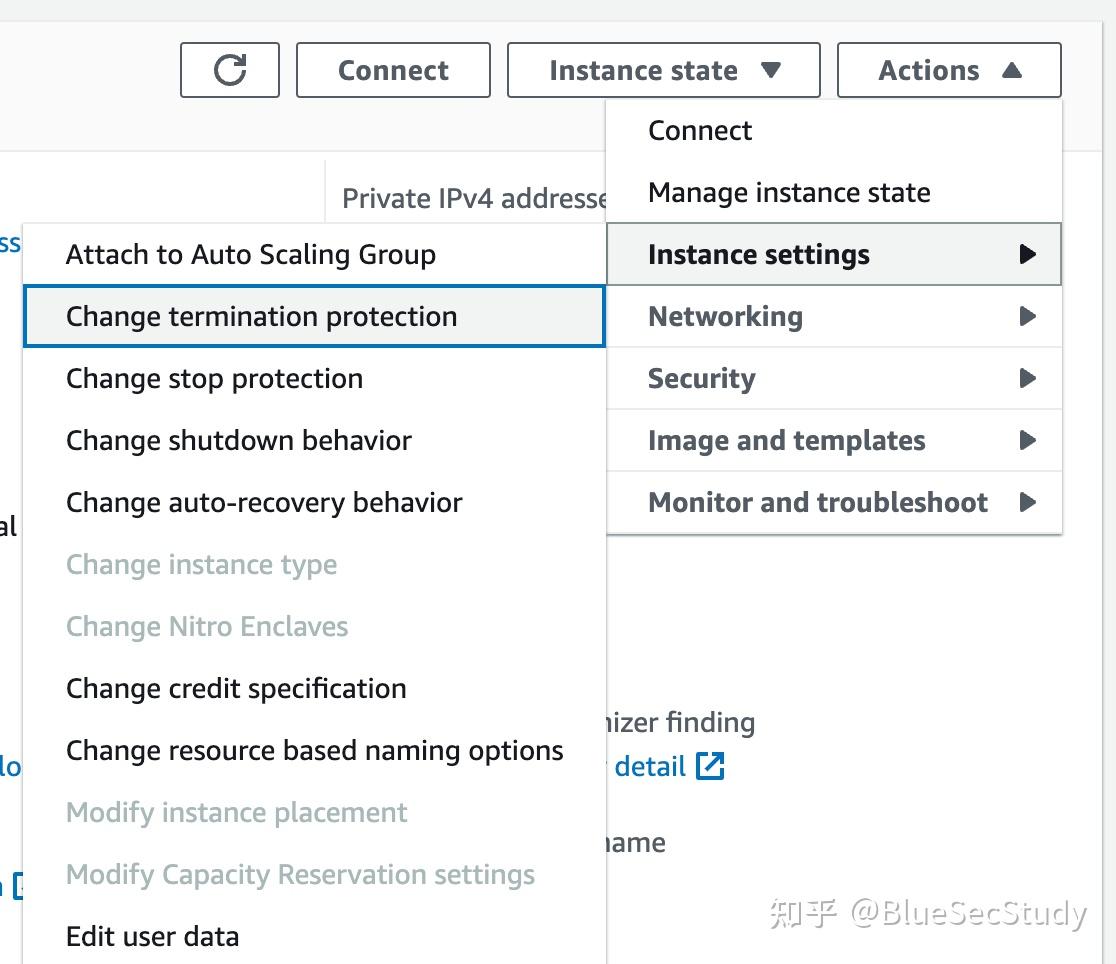Viewport: 1116px width, 964px height.
Task: Click the Connect button in toolbar
Action: pyautogui.click(x=393, y=70)
